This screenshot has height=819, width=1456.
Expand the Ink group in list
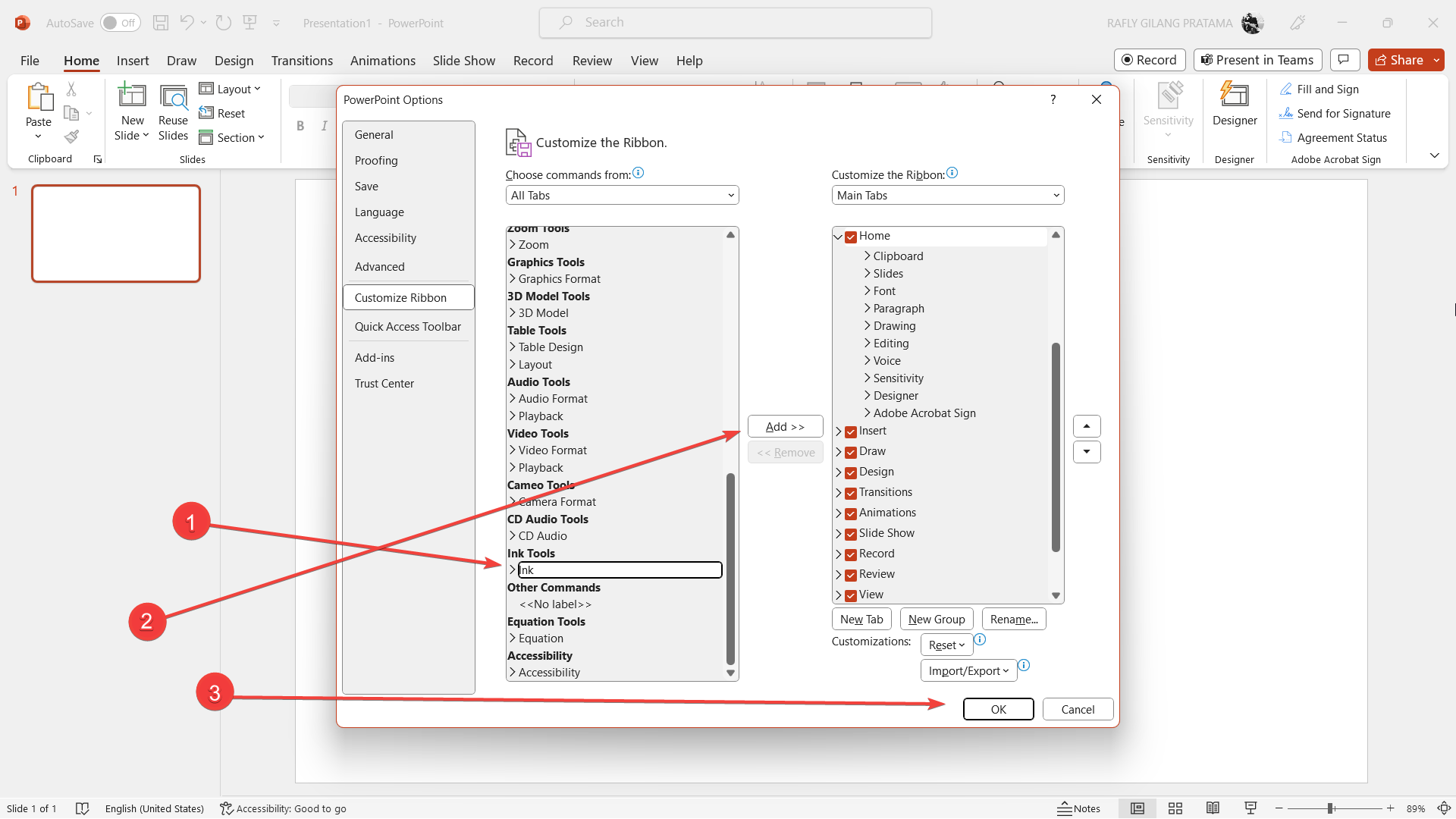click(x=513, y=570)
